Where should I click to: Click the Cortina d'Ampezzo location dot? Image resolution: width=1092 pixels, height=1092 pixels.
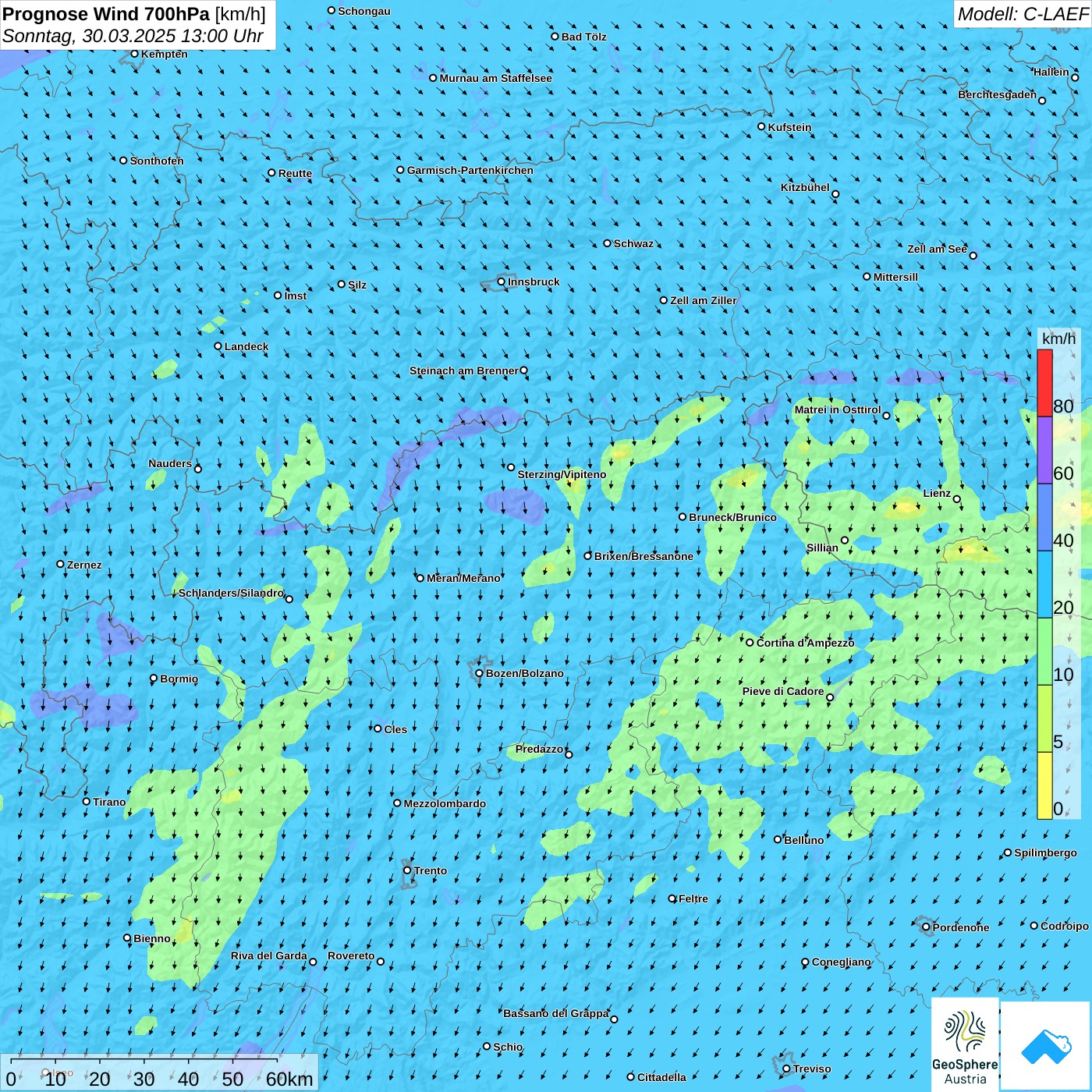click(x=750, y=643)
